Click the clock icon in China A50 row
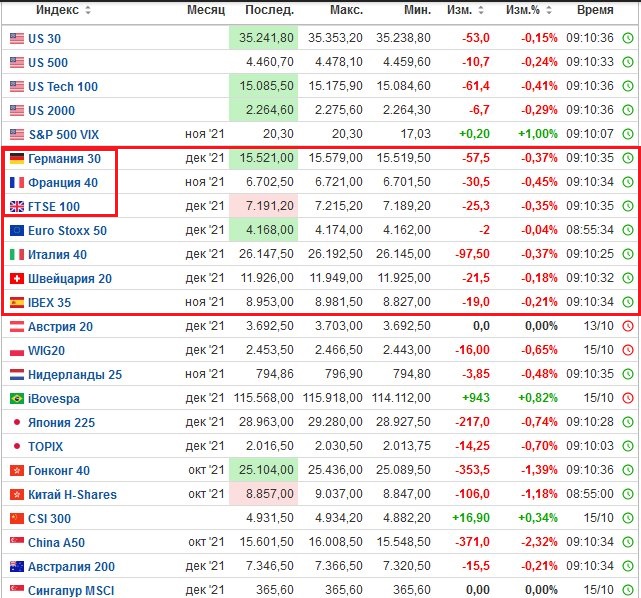Screen dimensions: 641x598 point(628,542)
